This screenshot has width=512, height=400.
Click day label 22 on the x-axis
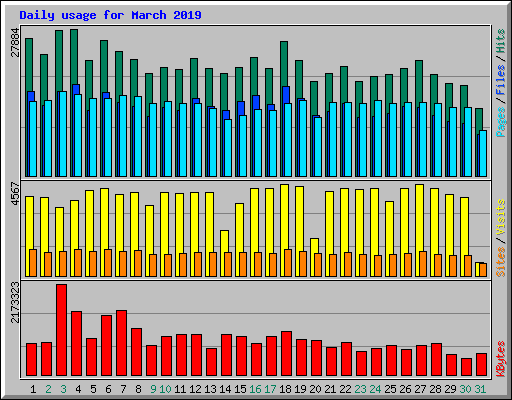345,389
